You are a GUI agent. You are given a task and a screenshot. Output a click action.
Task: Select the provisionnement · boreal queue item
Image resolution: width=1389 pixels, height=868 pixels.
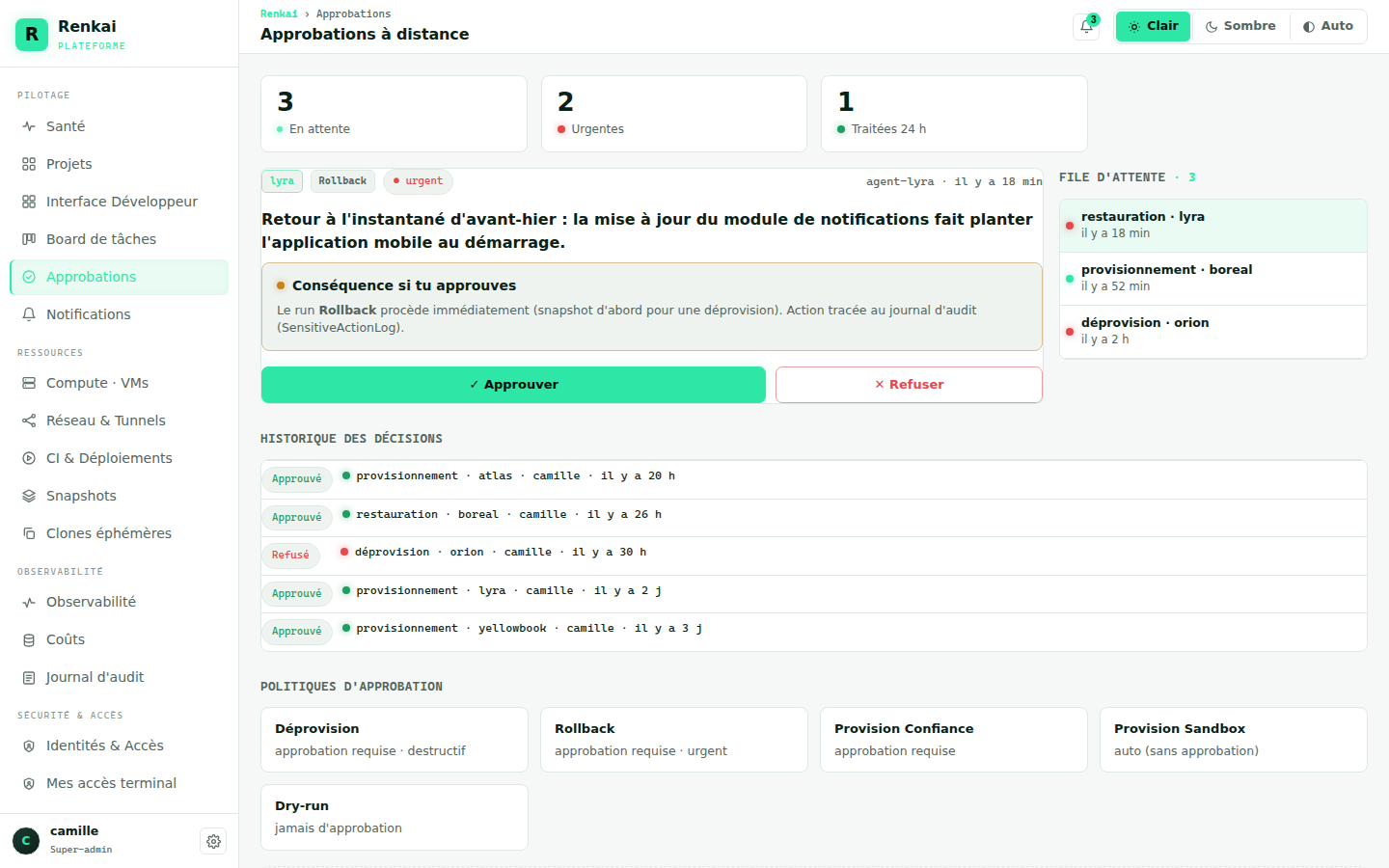1213,279
